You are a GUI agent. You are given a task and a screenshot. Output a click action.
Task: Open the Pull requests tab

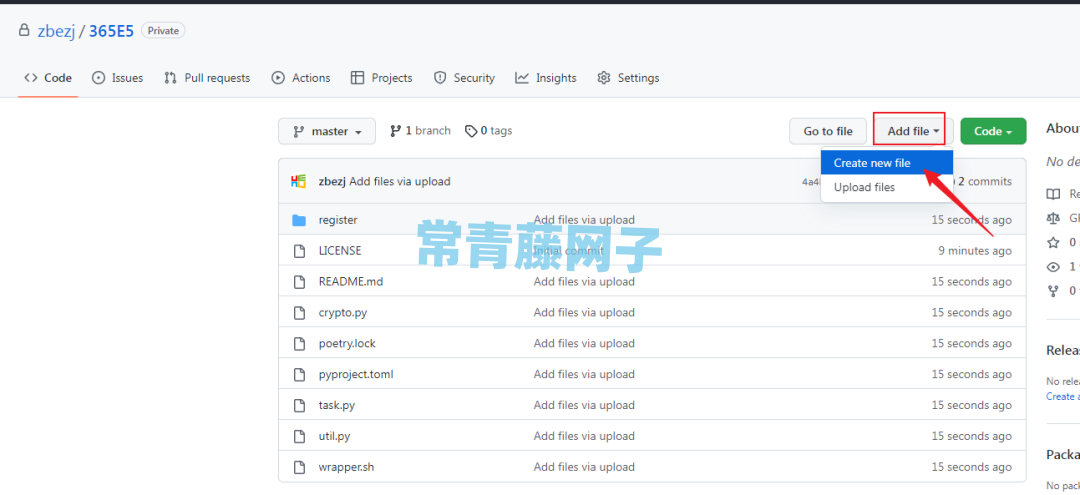207,78
